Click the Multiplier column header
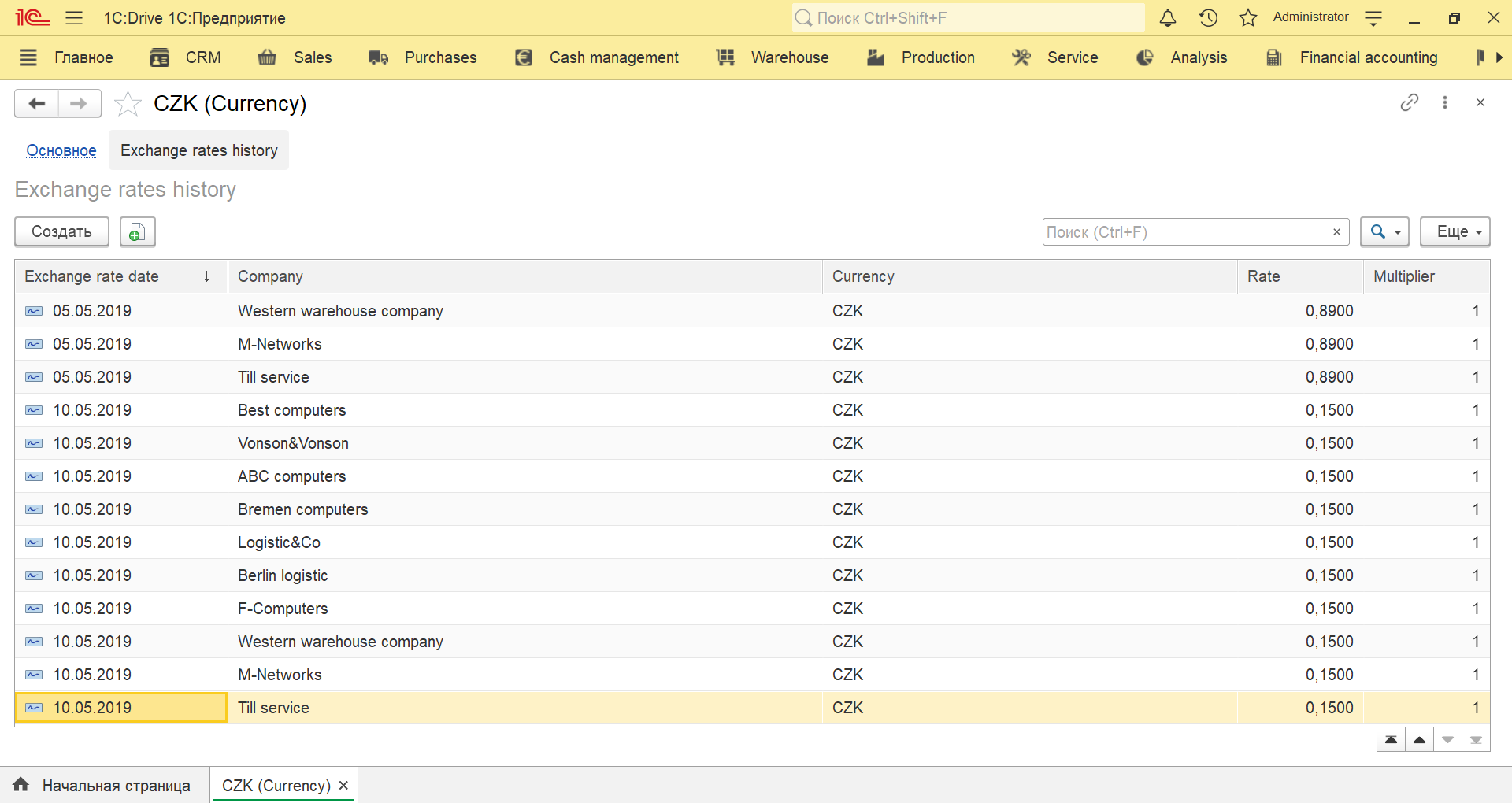The width and height of the screenshot is (1512, 803). 1427,276
